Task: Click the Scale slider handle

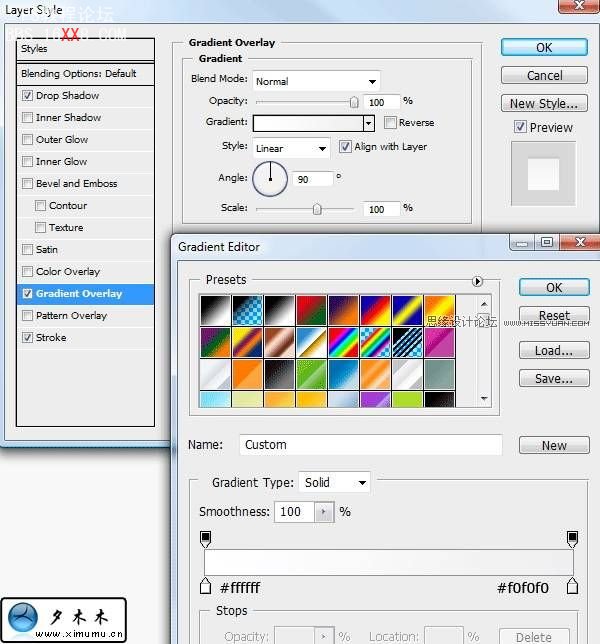Action: click(317, 209)
